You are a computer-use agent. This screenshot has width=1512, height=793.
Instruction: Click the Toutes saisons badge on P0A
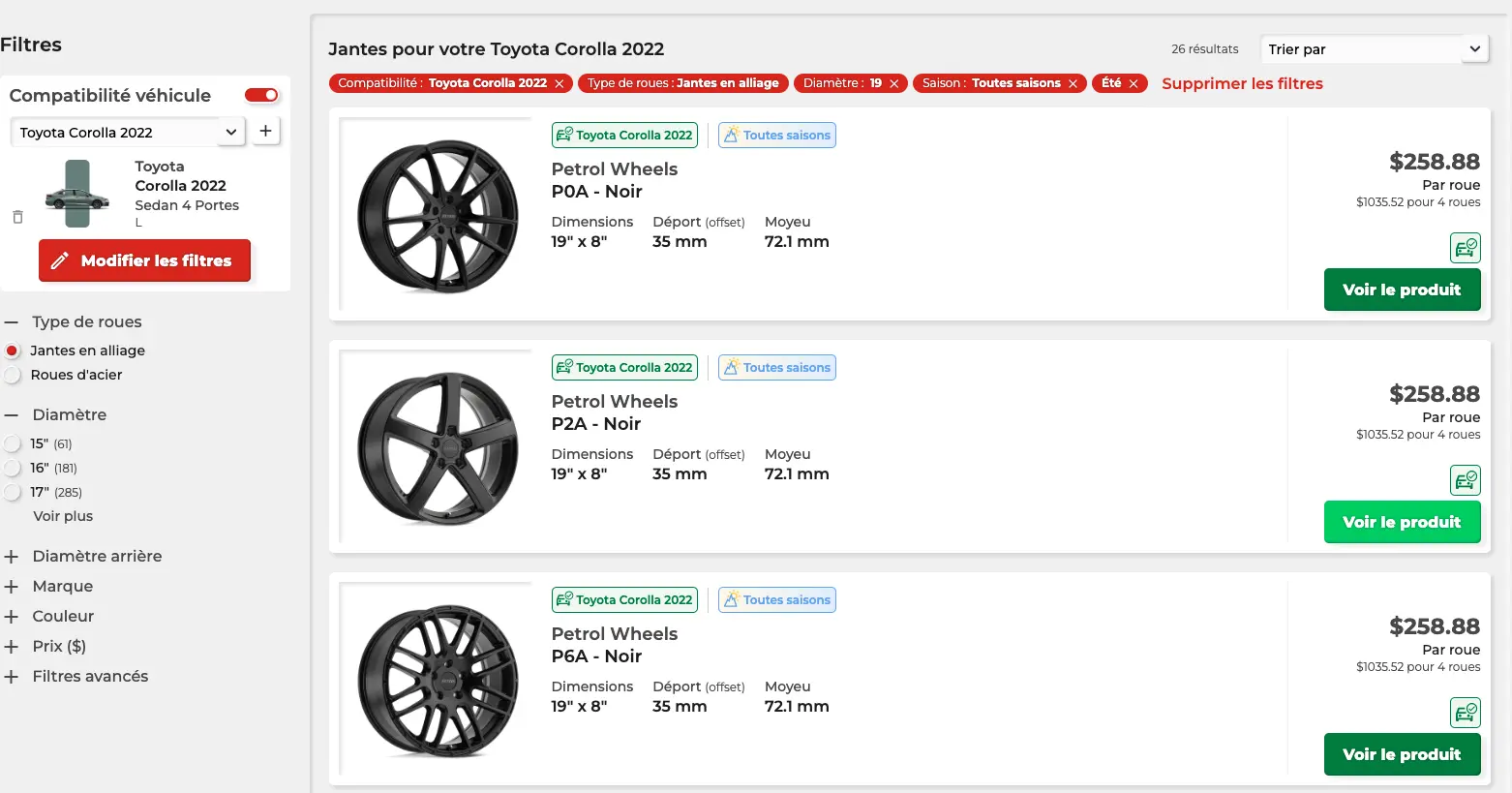[x=777, y=136]
